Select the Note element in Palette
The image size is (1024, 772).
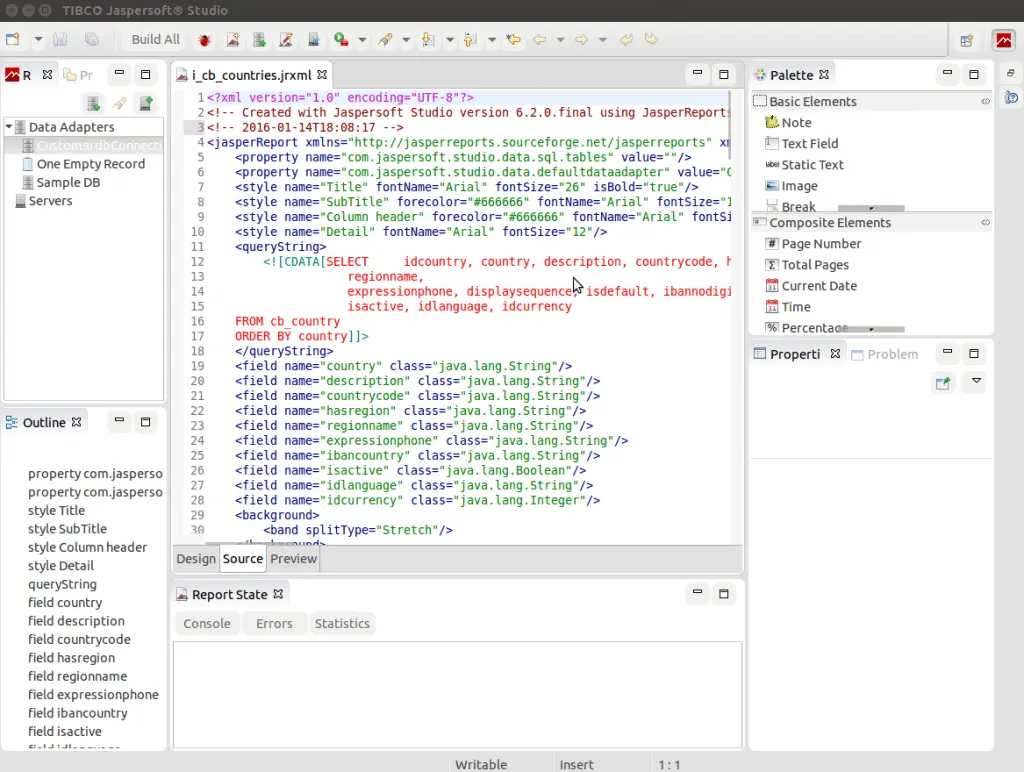tap(796, 123)
